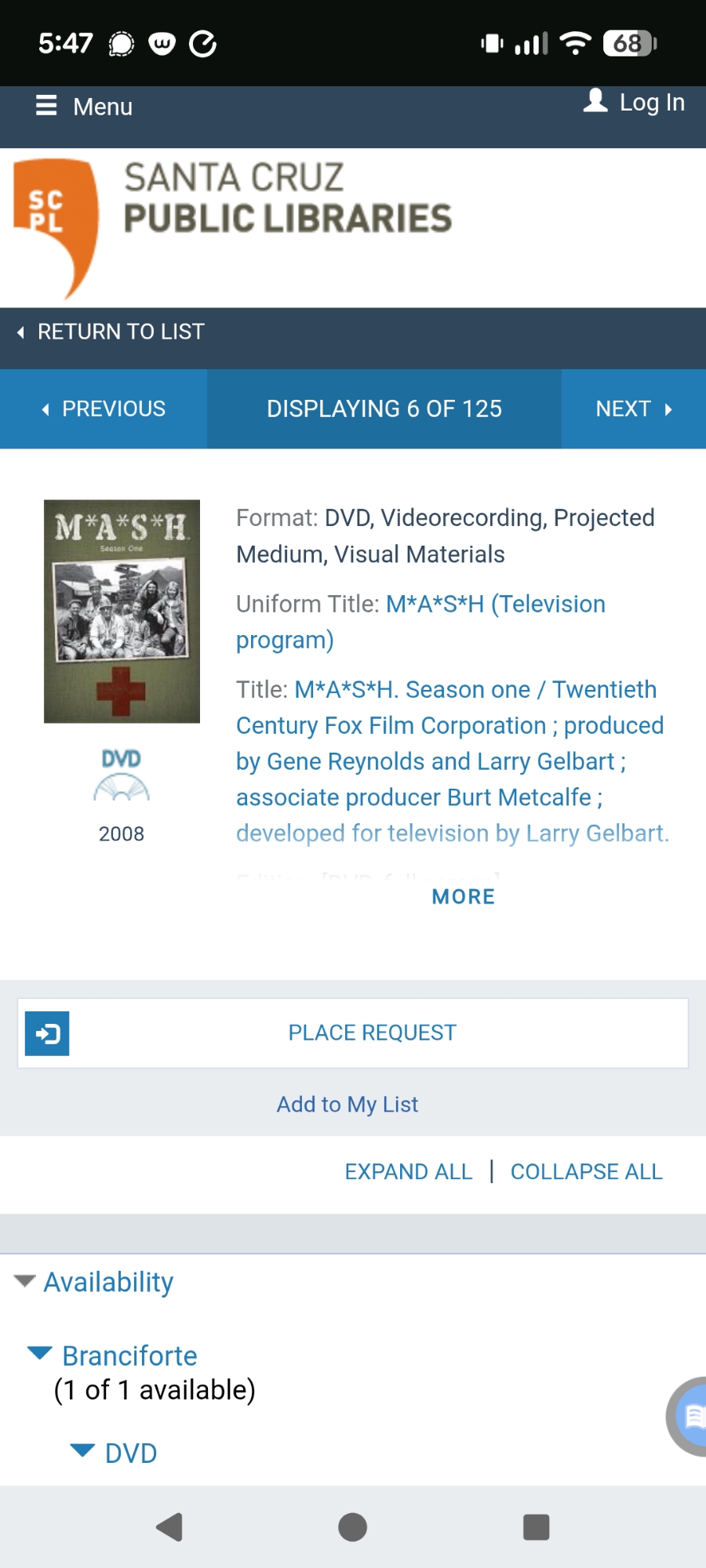Tap the DVD format disc icon
The width and height of the screenshot is (706, 1568).
122,776
